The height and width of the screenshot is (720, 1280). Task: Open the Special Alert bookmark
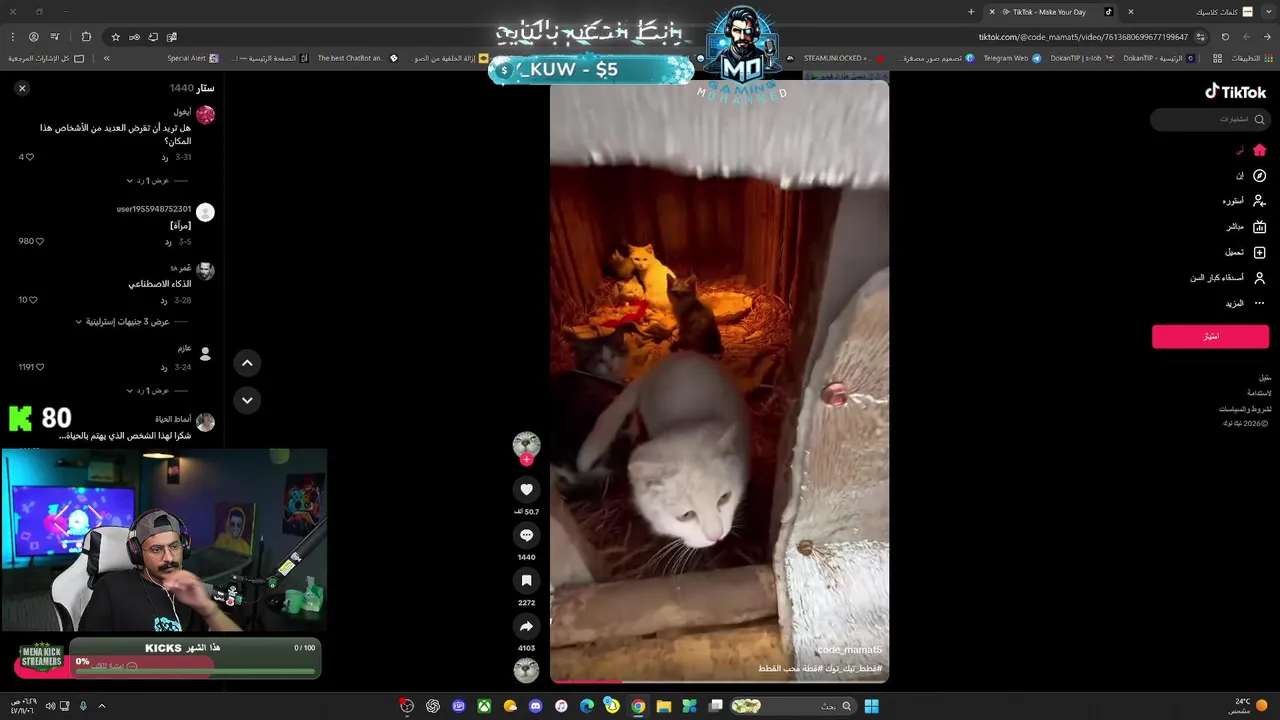[x=192, y=58]
